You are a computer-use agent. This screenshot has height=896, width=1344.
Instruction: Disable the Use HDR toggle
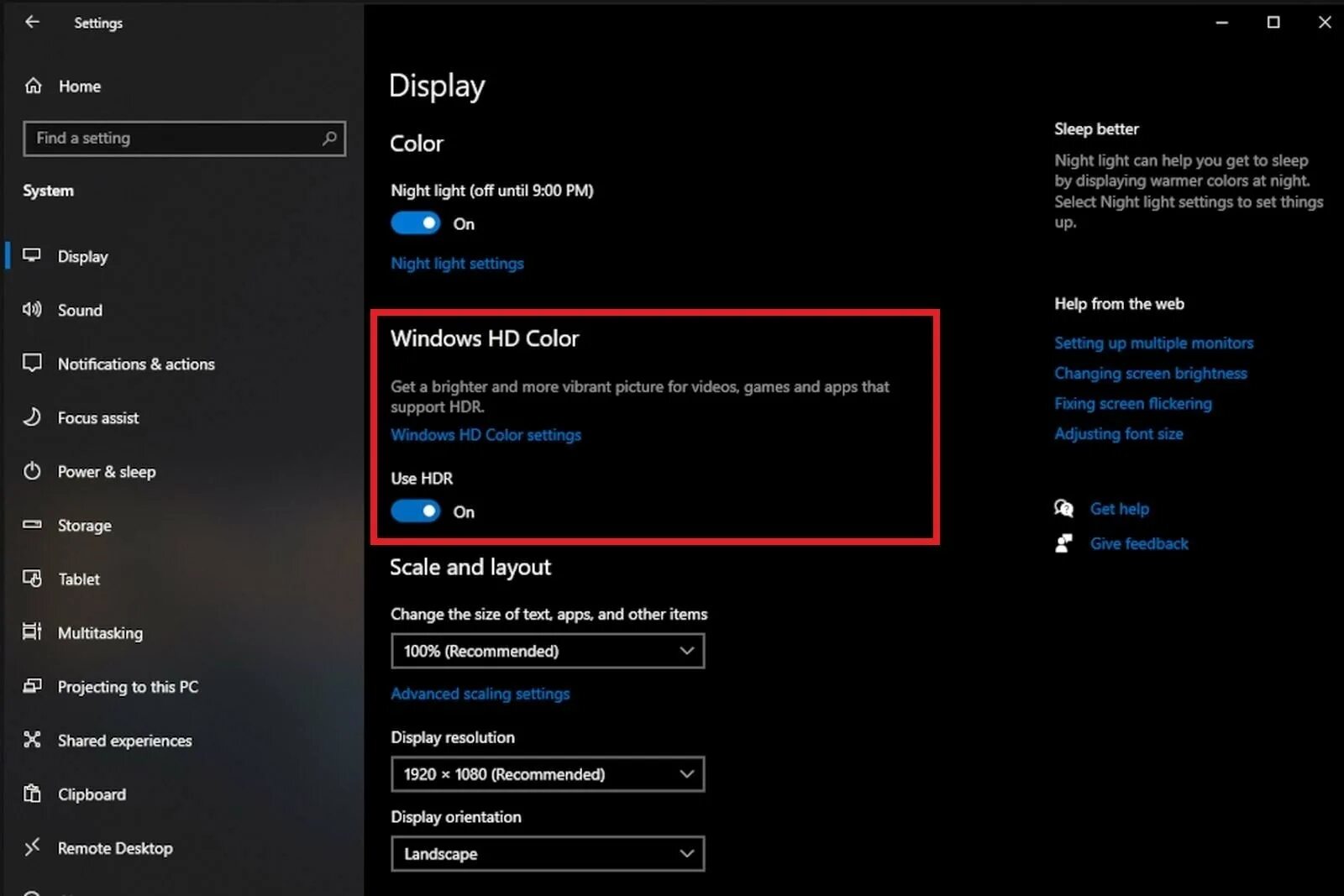[x=415, y=511]
